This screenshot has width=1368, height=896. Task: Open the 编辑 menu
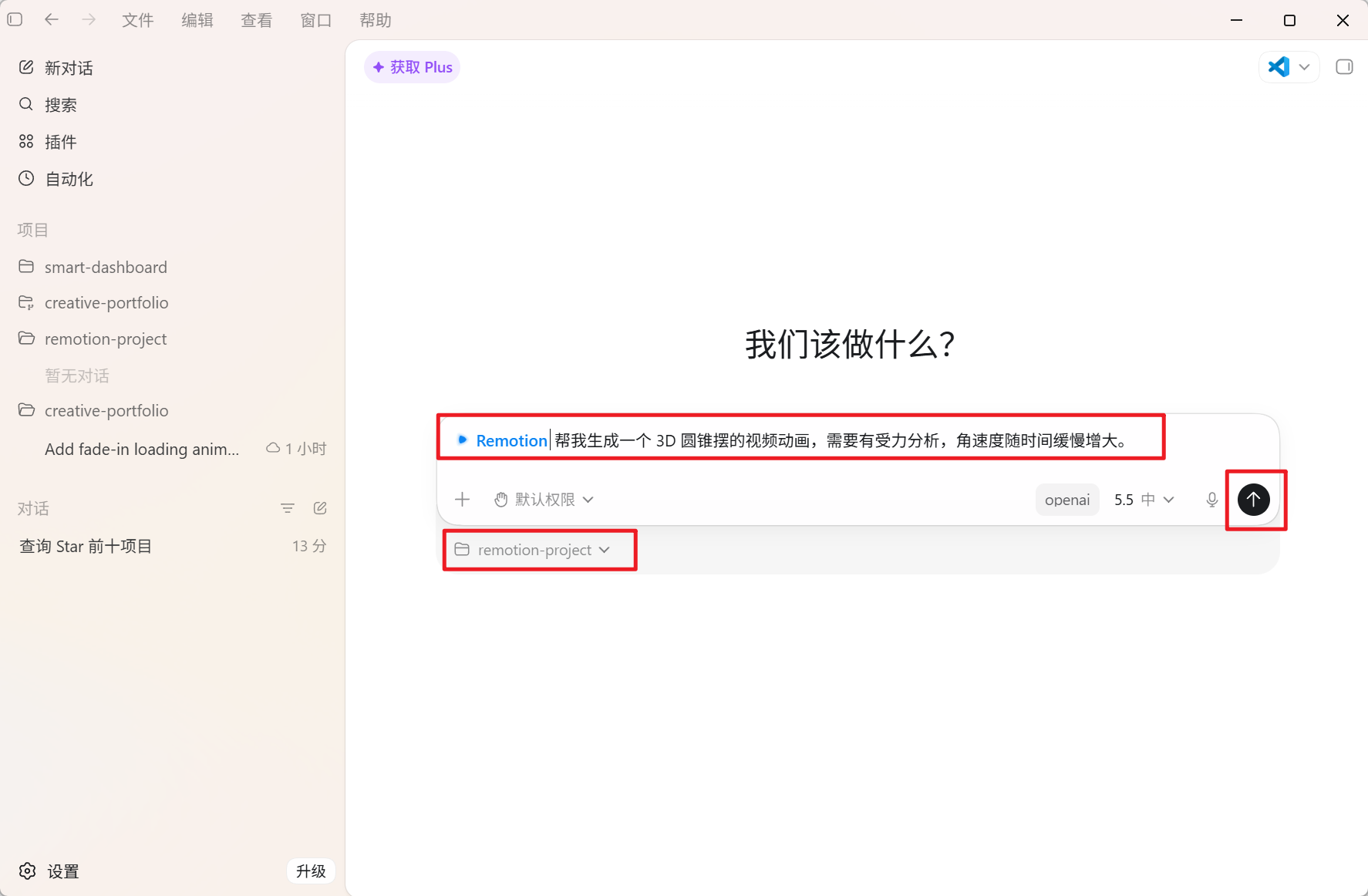197,20
